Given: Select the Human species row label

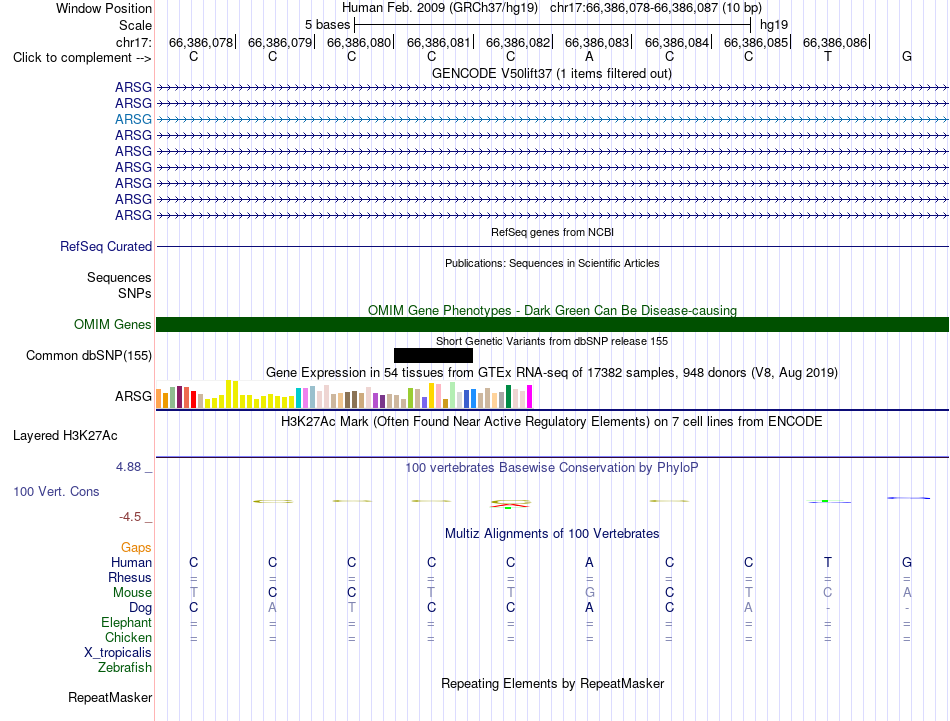Looking at the screenshot, I should click(131, 563).
